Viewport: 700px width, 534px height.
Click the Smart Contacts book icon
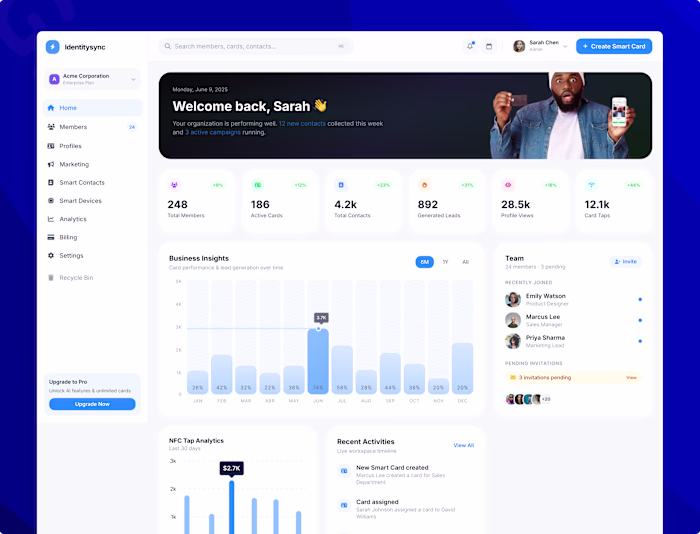(51, 183)
